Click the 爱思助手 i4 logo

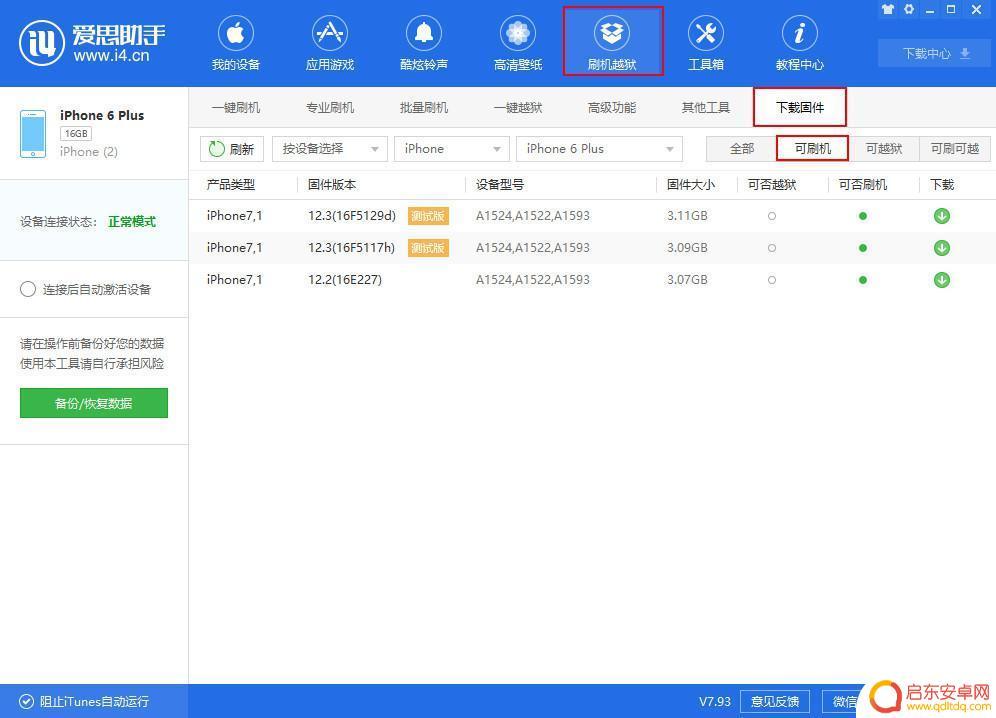tap(92, 43)
